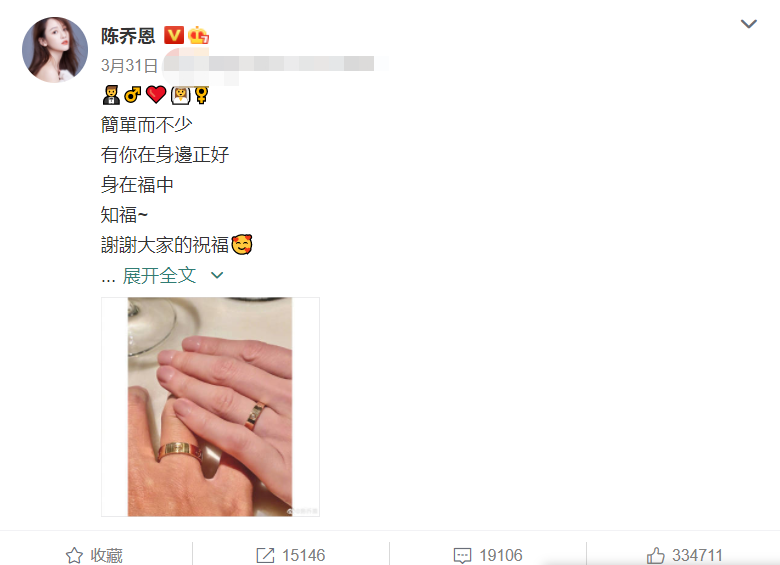Image resolution: width=780 pixels, height=565 pixels.
Task: Click the comment bubble icon
Action: (x=462, y=555)
